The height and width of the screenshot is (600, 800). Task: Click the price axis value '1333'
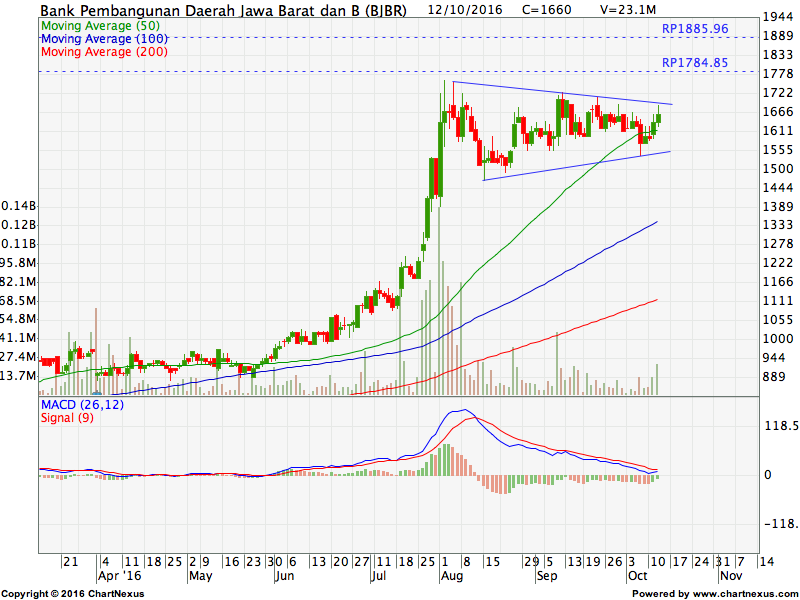(x=778, y=226)
